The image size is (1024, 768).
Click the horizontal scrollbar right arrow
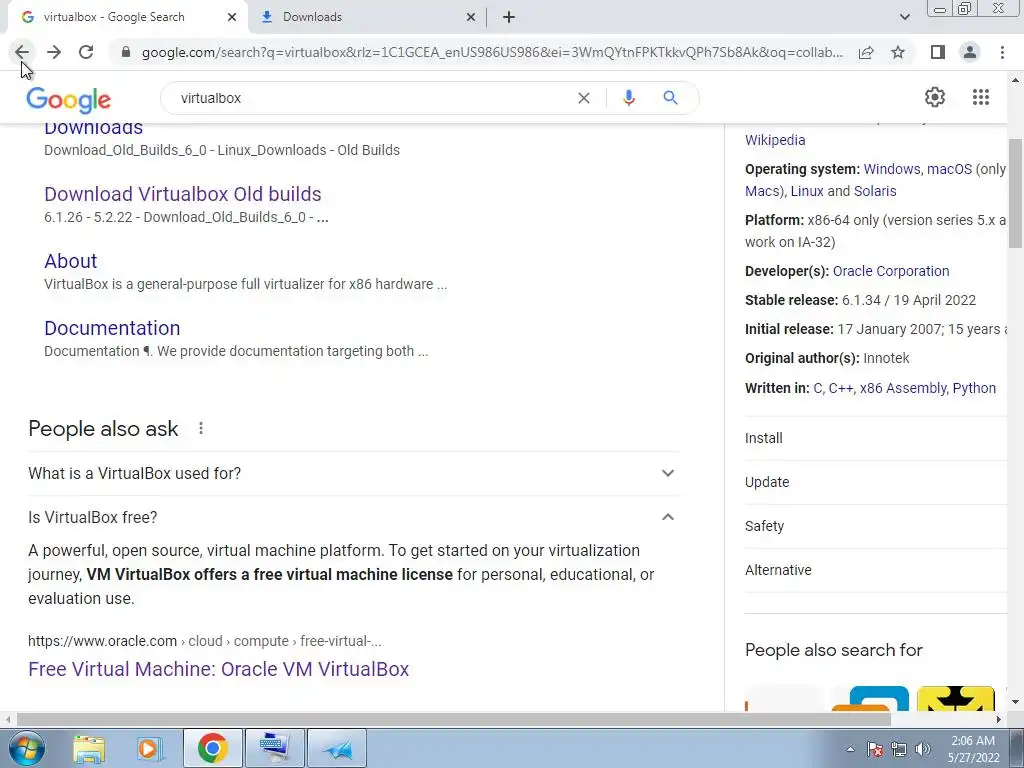(999, 719)
